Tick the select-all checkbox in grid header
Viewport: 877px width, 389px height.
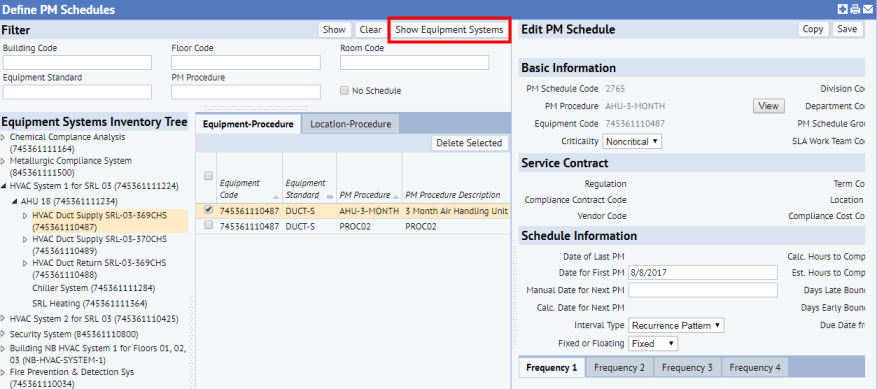pyautogui.click(x=209, y=176)
